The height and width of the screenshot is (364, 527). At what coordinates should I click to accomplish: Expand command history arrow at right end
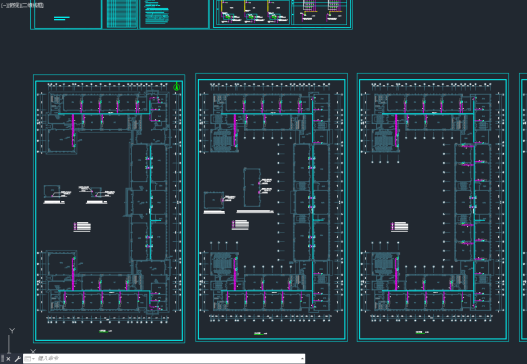(302, 359)
